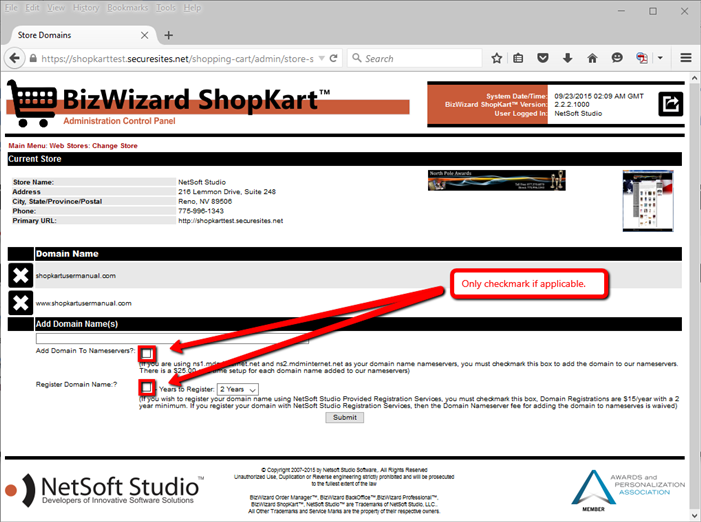This screenshot has height=522, width=701.
Task: Open the chat bubble icon in toolbar
Action: tap(617, 58)
